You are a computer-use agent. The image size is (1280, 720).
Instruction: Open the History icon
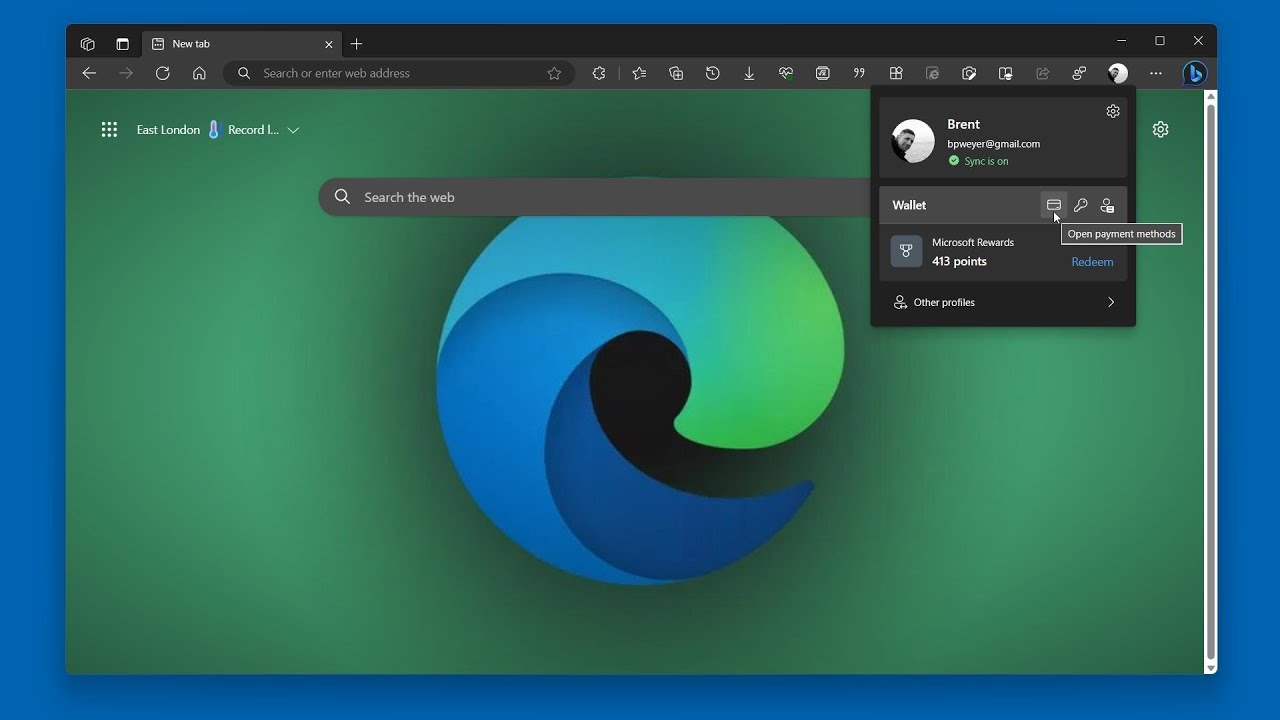pos(713,73)
